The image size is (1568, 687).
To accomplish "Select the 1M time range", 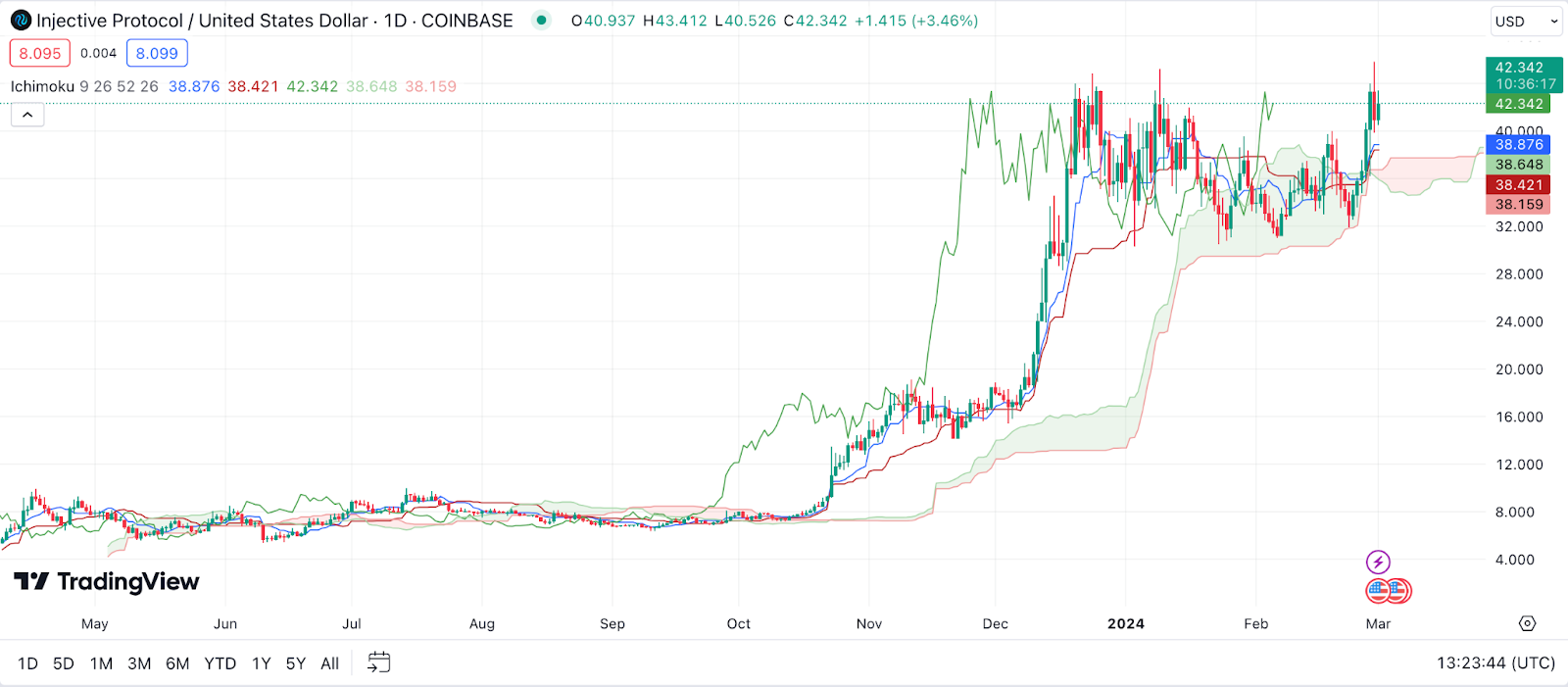I will click(101, 663).
